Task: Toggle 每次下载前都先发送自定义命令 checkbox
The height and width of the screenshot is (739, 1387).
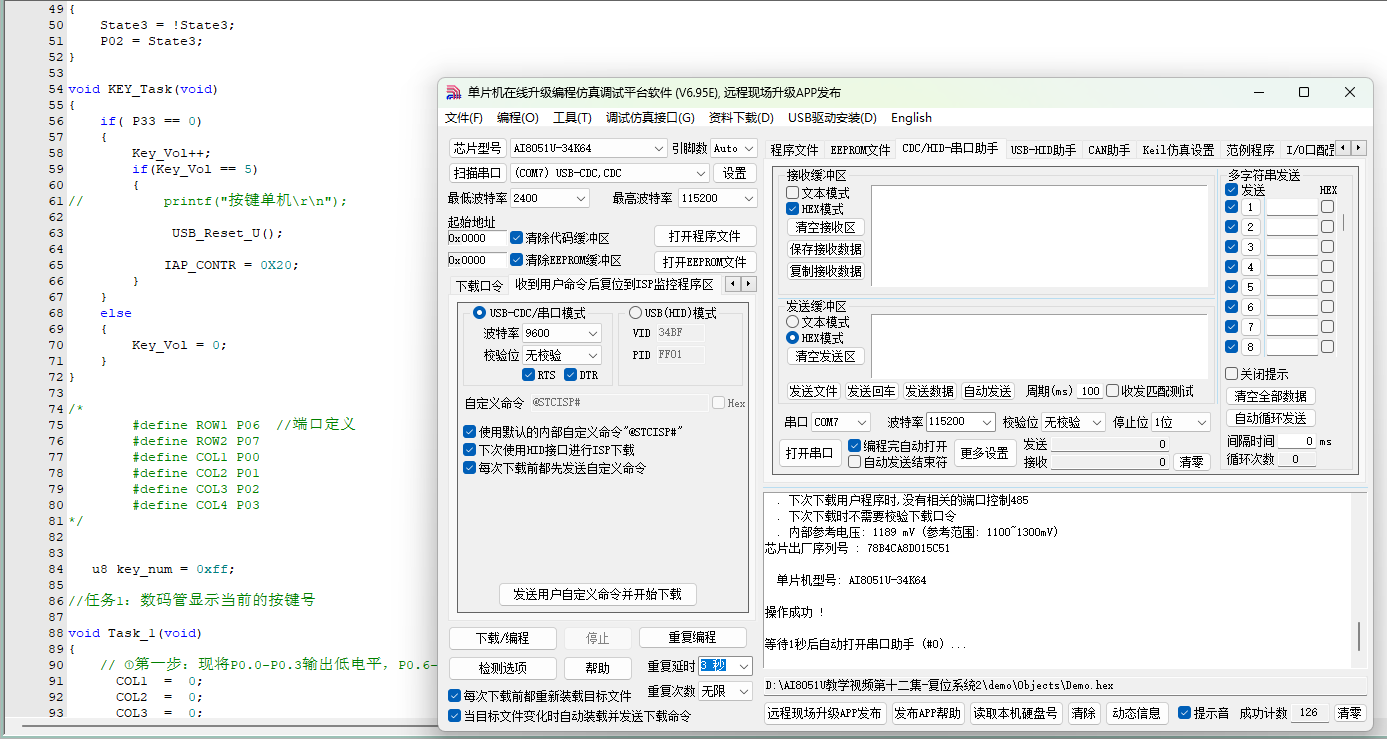Action: (x=469, y=468)
